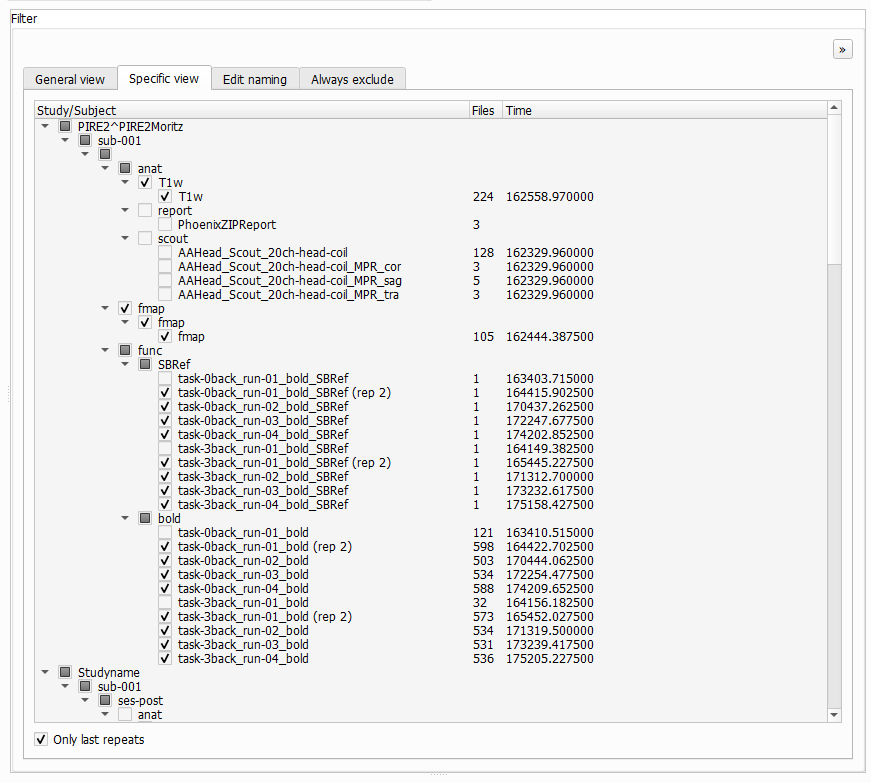Uncheck task-0back_run-01_bold_SBRef (rep 2) checkbox

tap(165, 393)
